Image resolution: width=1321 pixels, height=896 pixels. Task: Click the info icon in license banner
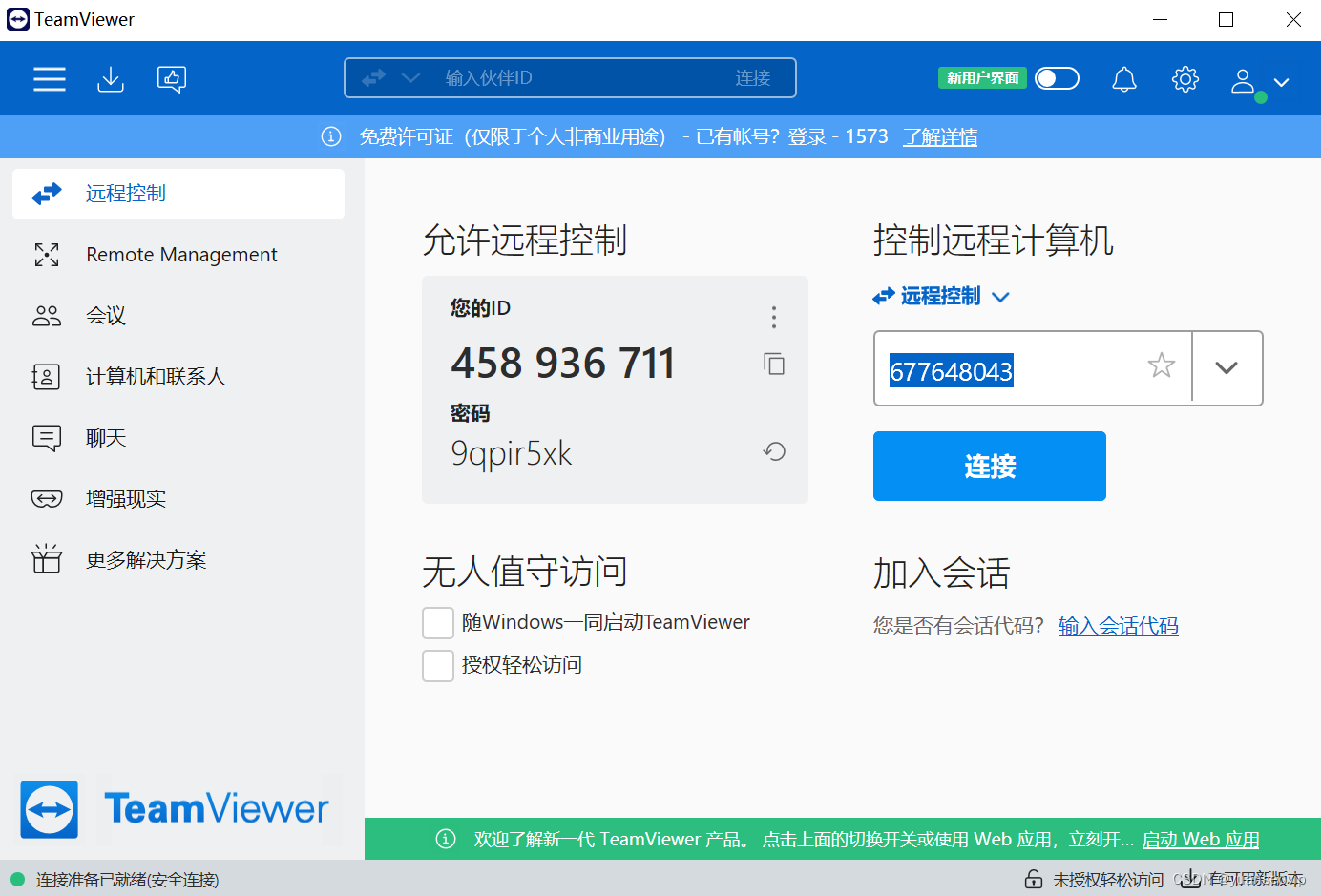[331, 136]
